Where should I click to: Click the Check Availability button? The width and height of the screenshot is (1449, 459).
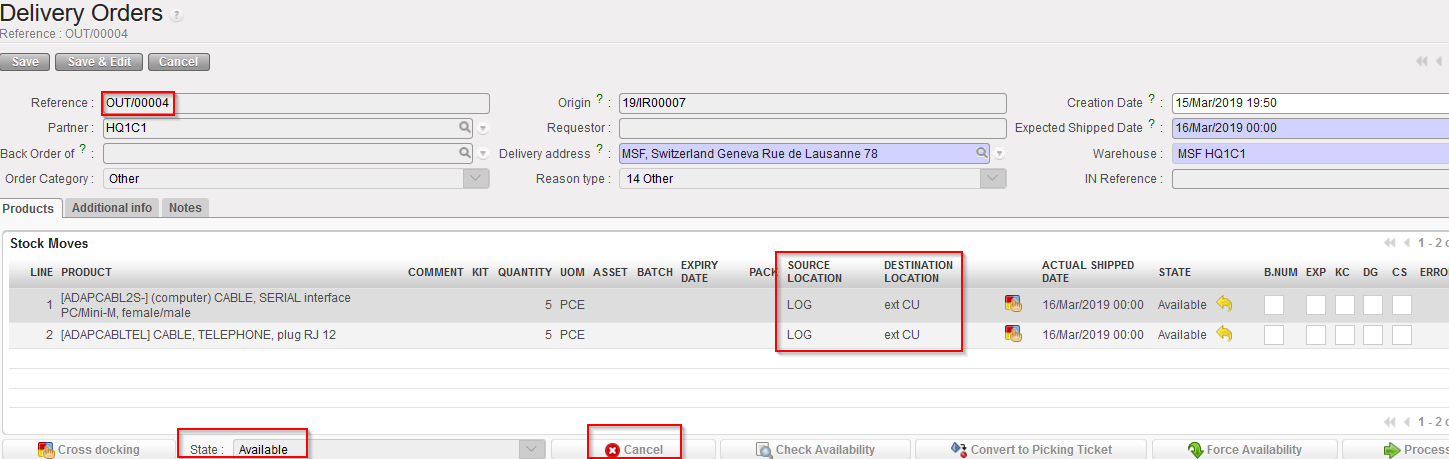(x=815, y=450)
